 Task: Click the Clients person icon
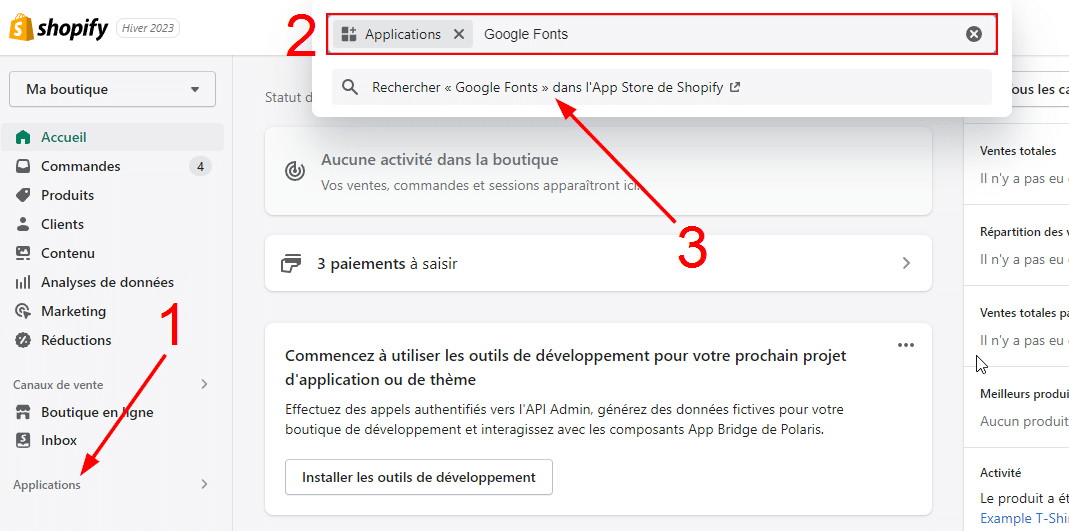pos(23,224)
